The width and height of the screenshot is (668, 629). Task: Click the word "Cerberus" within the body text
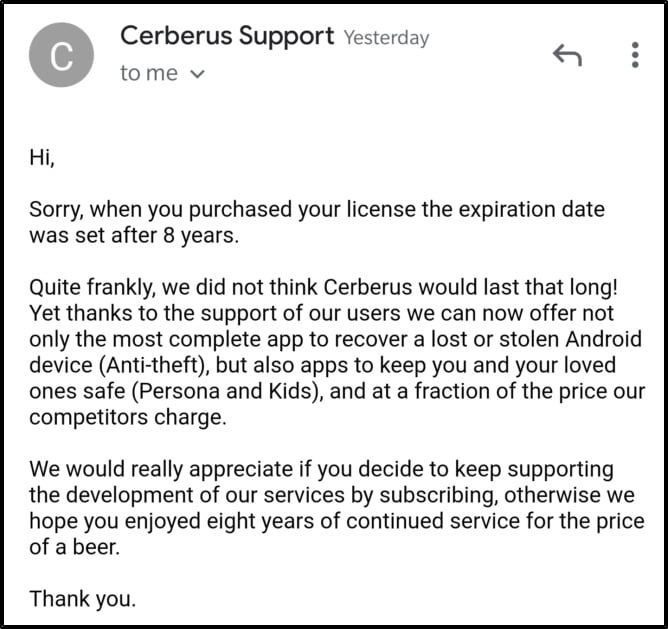[x=368, y=287]
